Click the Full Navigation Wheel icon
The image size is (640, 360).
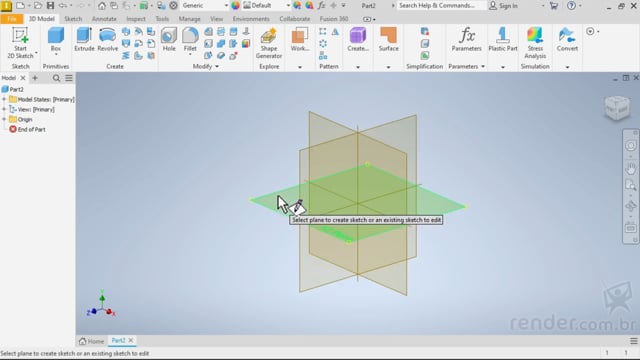click(x=631, y=146)
